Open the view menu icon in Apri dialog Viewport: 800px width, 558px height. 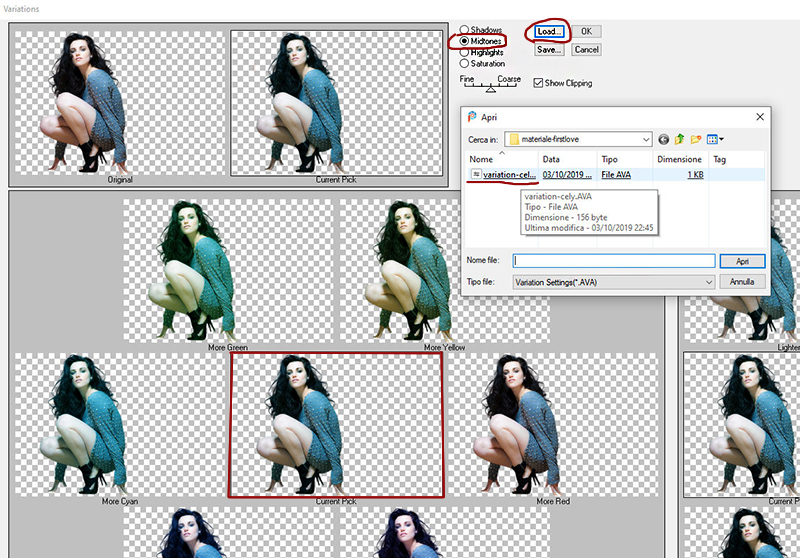click(715, 139)
